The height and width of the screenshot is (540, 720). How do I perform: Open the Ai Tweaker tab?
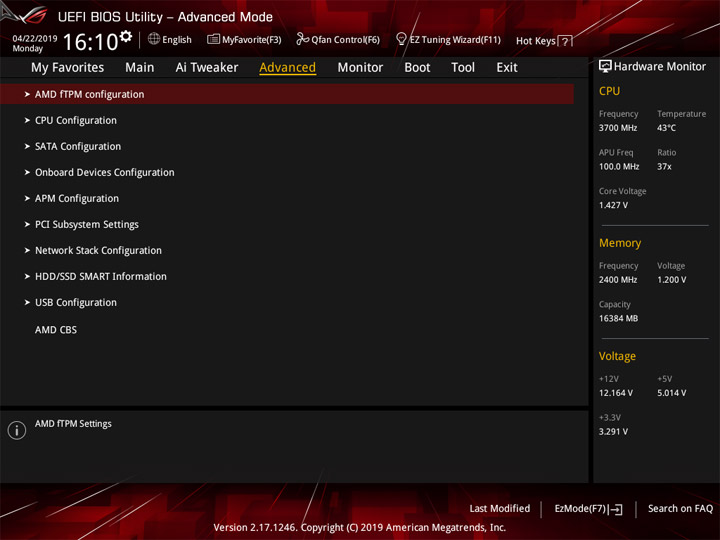click(x=207, y=68)
